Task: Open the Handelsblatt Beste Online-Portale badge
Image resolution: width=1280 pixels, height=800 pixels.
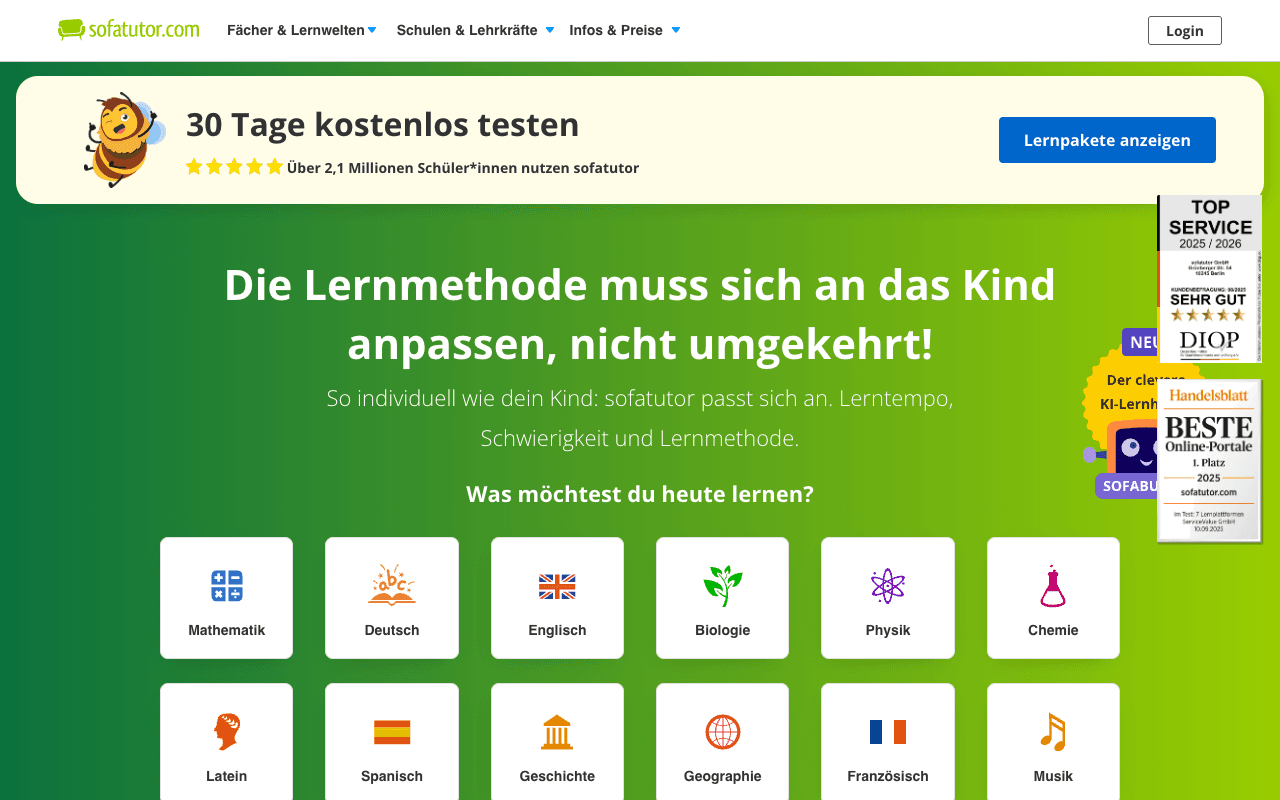Action: [x=1209, y=461]
